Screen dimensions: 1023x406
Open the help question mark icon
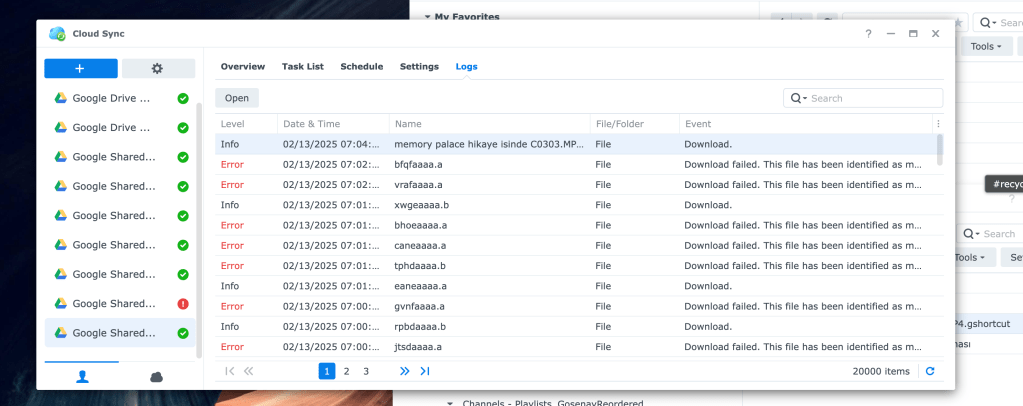click(x=868, y=34)
